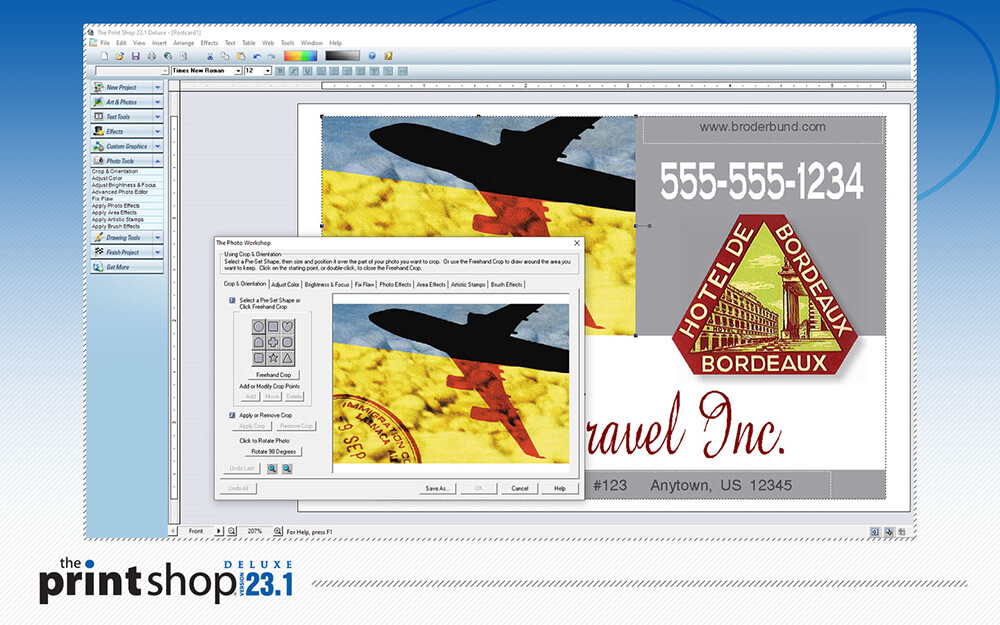
Task: Click the status bar zoom-out magnifier left of 207%
Action: click(232, 531)
